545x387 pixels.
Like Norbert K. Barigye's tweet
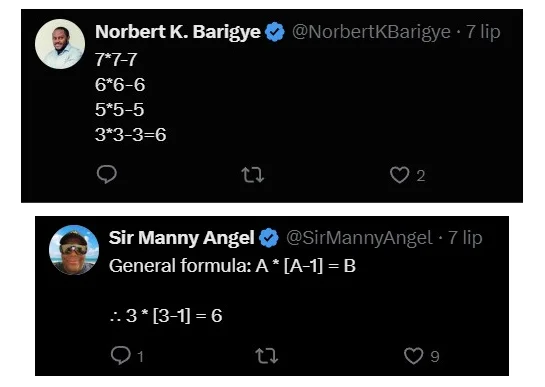point(399,175)
